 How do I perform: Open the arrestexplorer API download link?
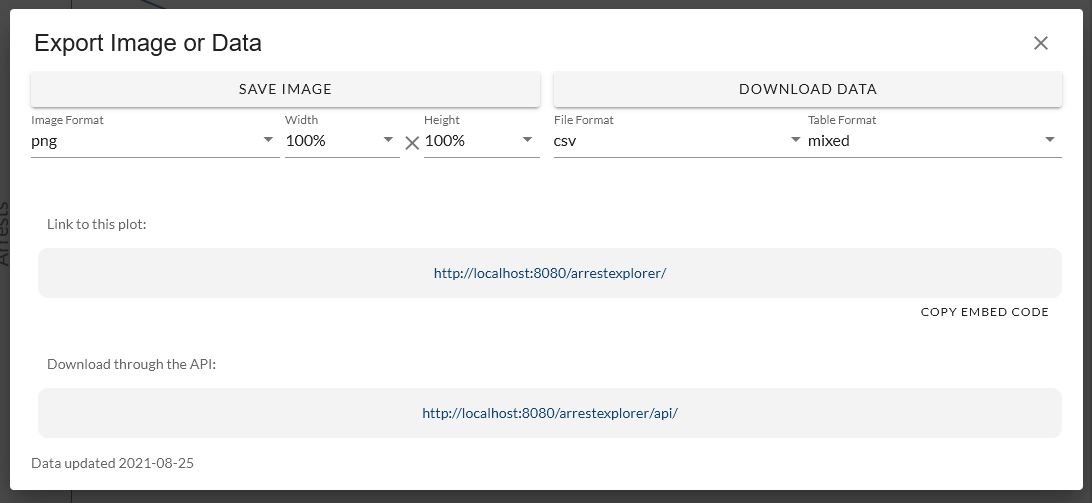pyautogui.click(x=549, y=413)
